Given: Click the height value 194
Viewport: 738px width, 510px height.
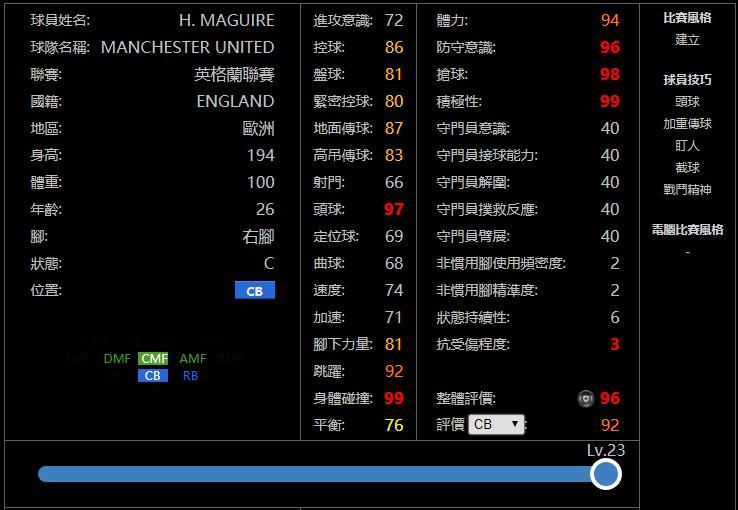Looking at the screenshot, I should [261, 155].
